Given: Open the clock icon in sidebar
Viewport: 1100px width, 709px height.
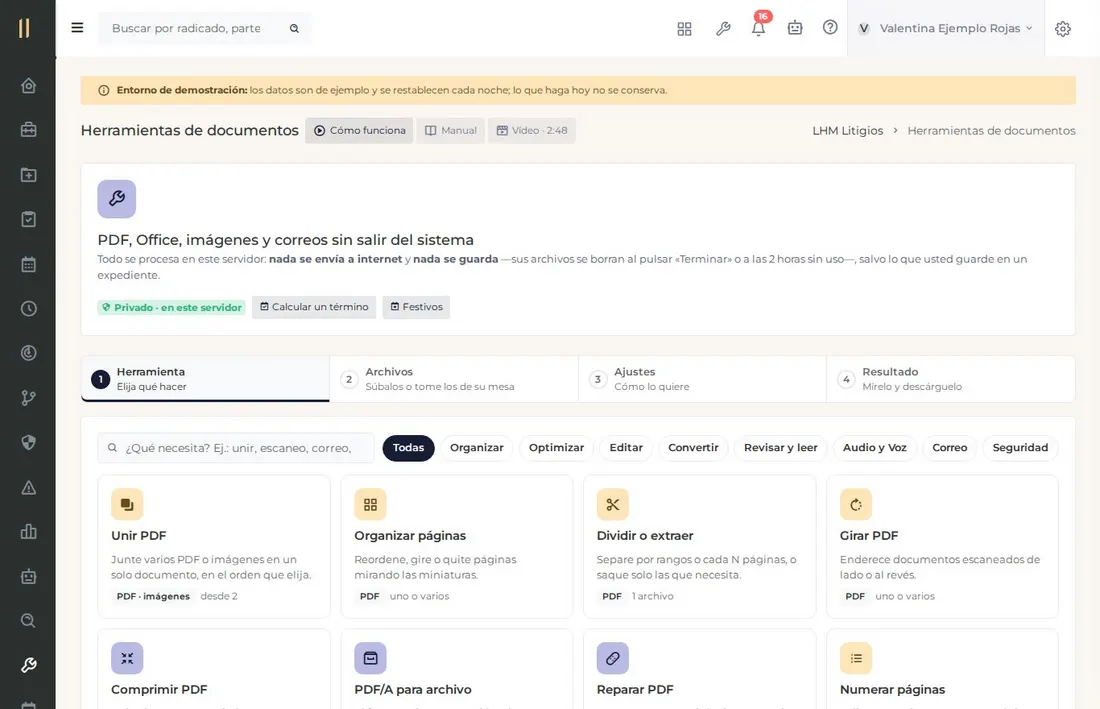Looking at the screenshot, I should point(28,309).
